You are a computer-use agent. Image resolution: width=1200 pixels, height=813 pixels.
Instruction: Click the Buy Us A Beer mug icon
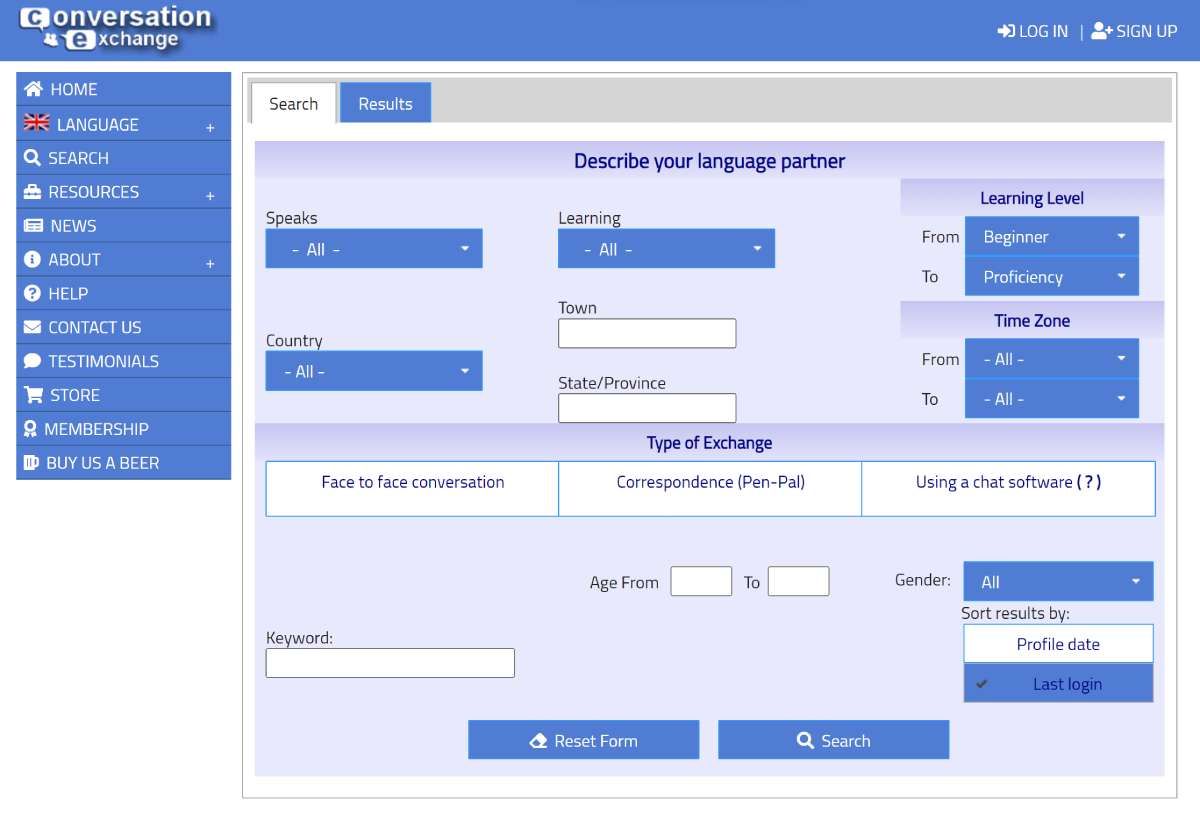pos(32,463)
